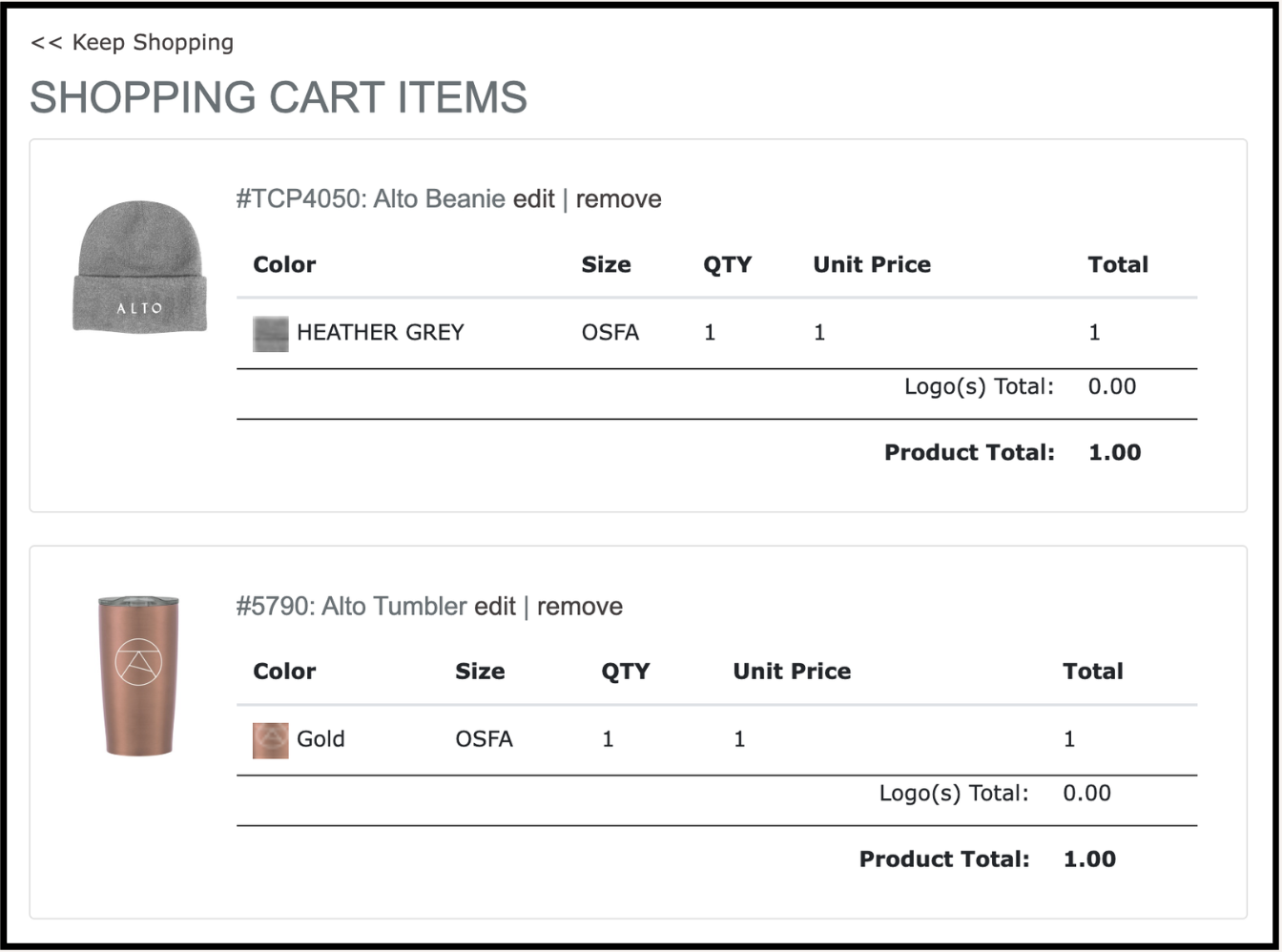
Task: Click the Gold color swatch
Action: click(x=270, y=740)
